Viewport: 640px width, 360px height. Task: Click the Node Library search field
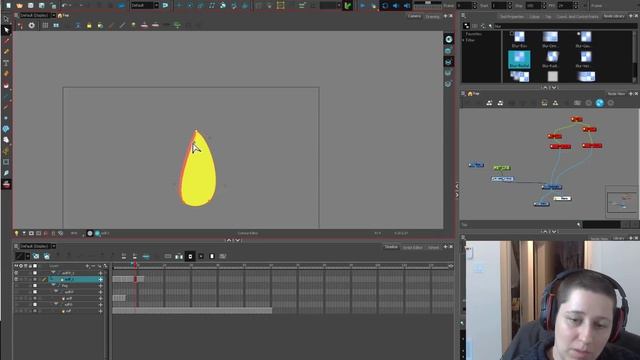565,26
